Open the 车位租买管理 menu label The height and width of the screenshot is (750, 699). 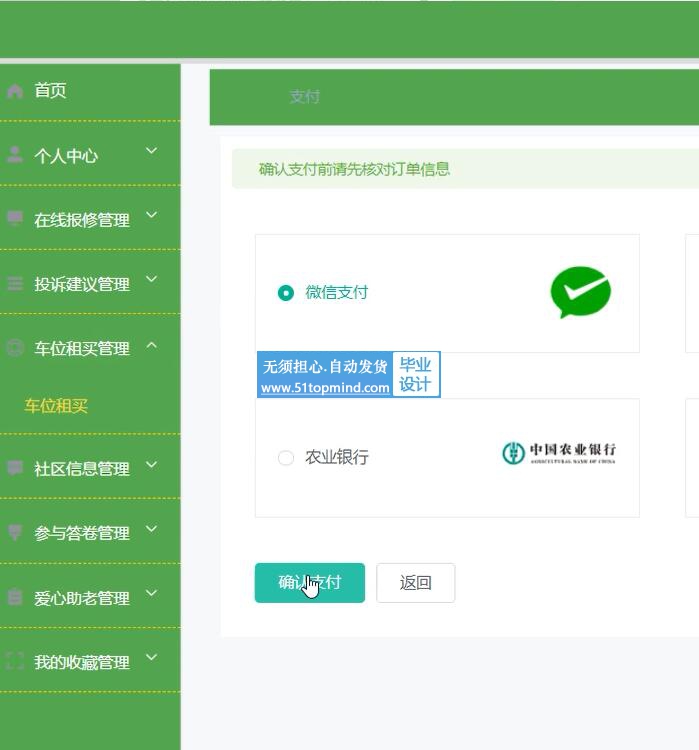[x=82, y=349]
